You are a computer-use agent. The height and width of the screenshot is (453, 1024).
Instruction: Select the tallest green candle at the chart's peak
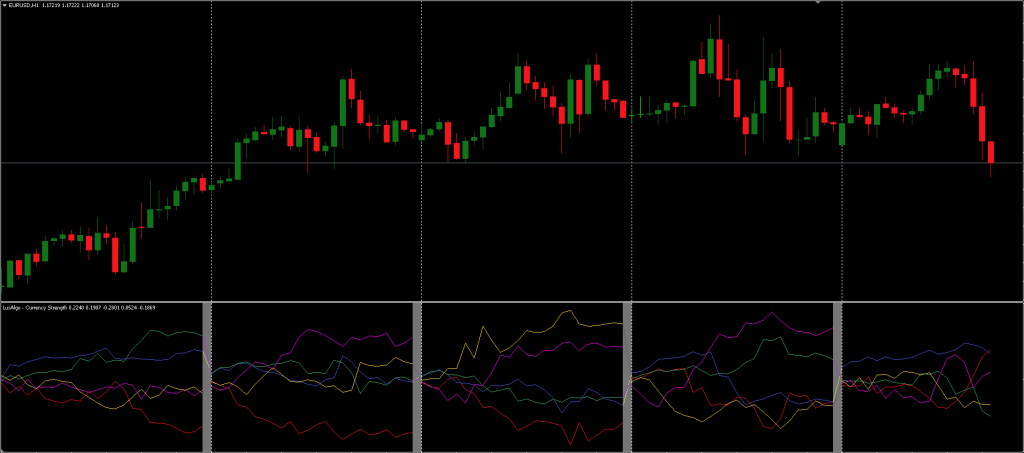(711, 56)
